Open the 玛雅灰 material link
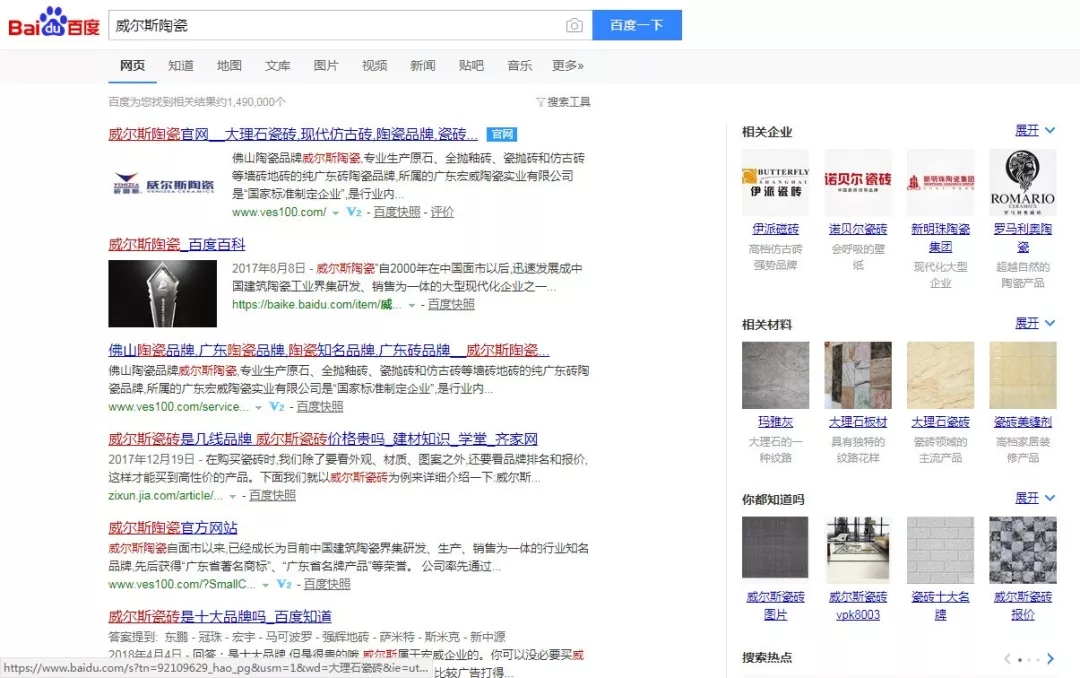This screenshot has height=678, width=1080. tap(776, 422)
